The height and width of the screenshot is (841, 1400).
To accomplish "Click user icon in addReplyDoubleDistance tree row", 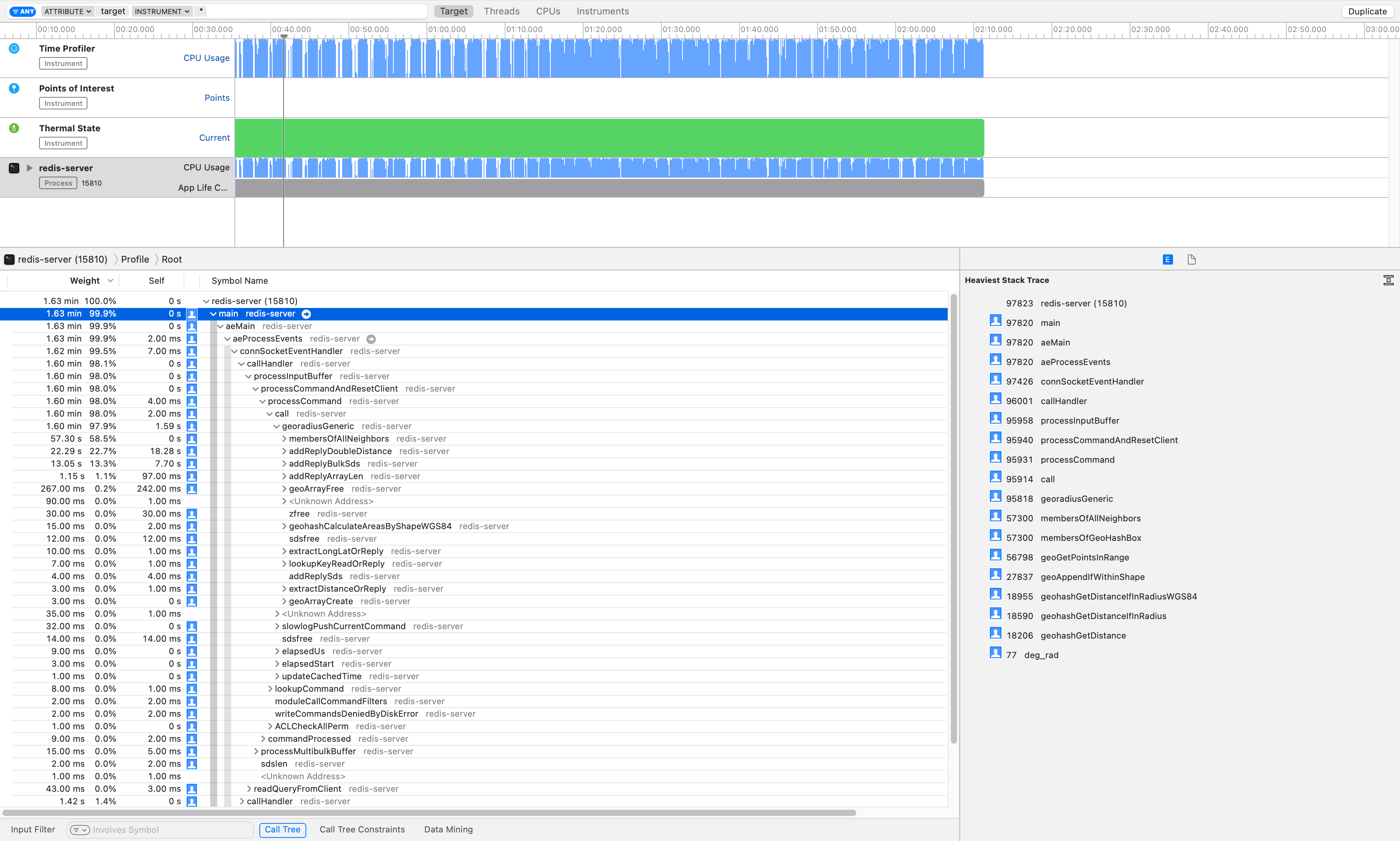I will coord(192,451).
